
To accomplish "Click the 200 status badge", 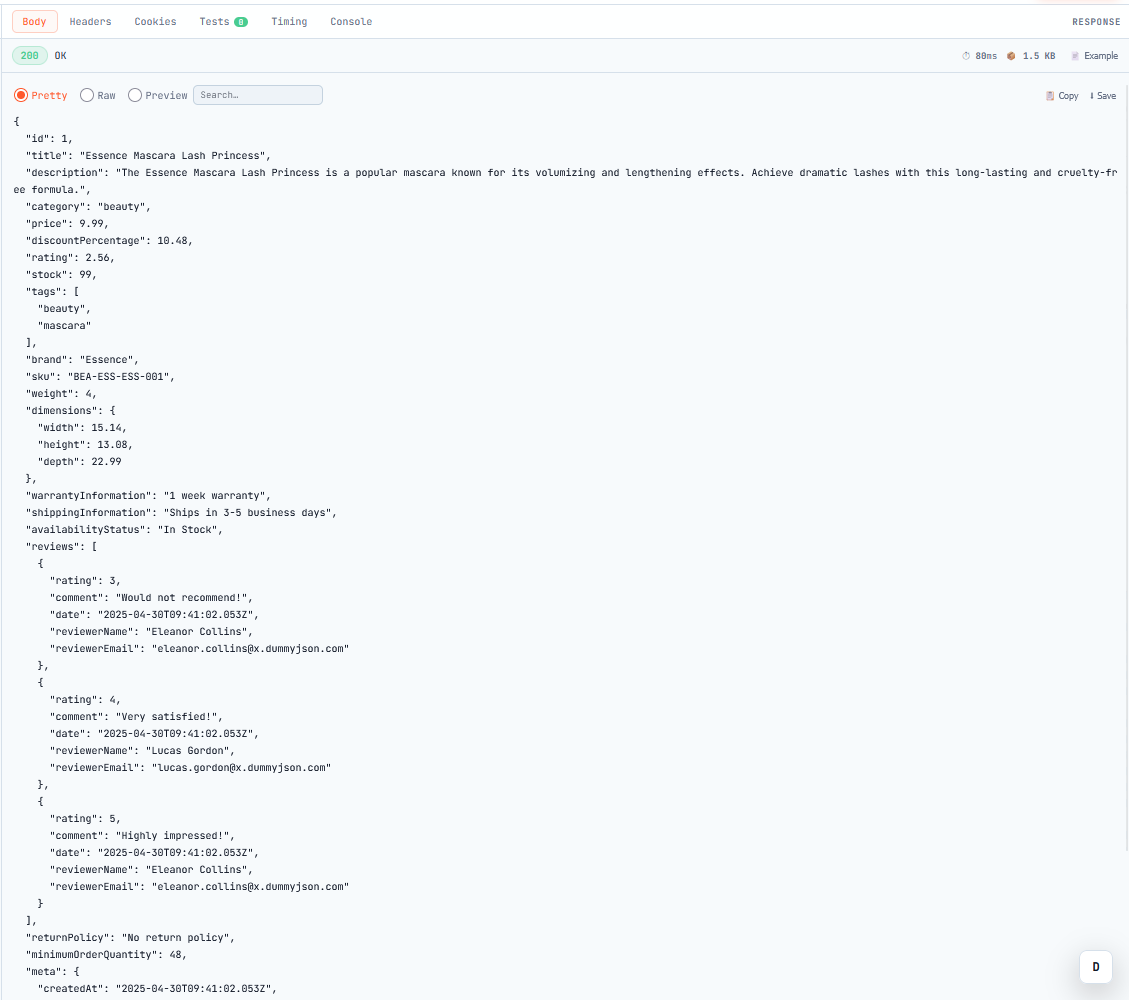I will point(30,55).
